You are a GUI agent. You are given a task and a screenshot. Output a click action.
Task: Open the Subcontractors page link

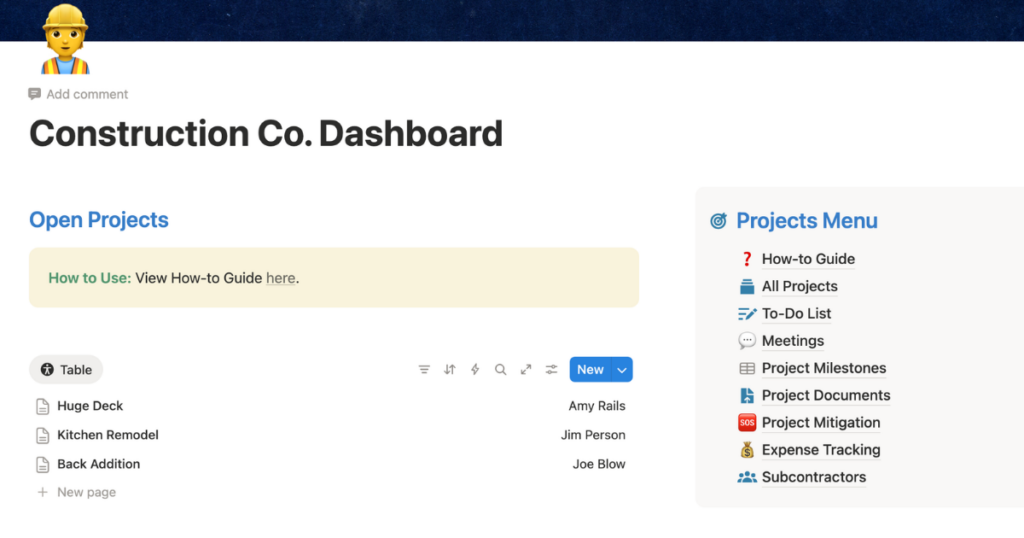click(813, 477)
